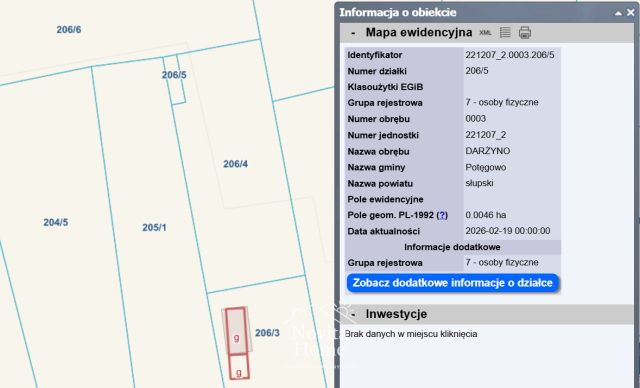Open the table list view icon
This screenshot has height=388, width=640.
(x=505, y=32)
